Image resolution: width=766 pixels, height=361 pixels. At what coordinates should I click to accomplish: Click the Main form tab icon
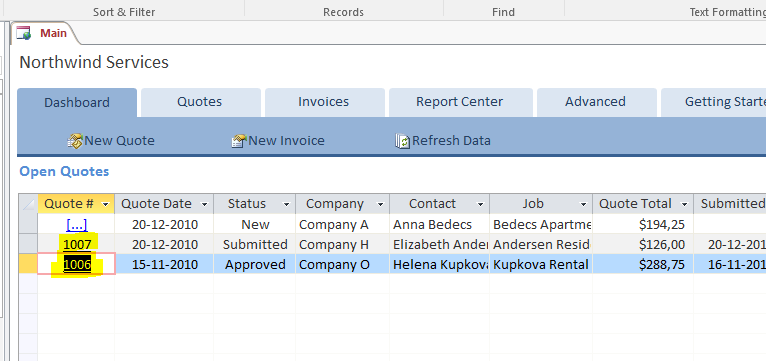[x=24, y=33]
